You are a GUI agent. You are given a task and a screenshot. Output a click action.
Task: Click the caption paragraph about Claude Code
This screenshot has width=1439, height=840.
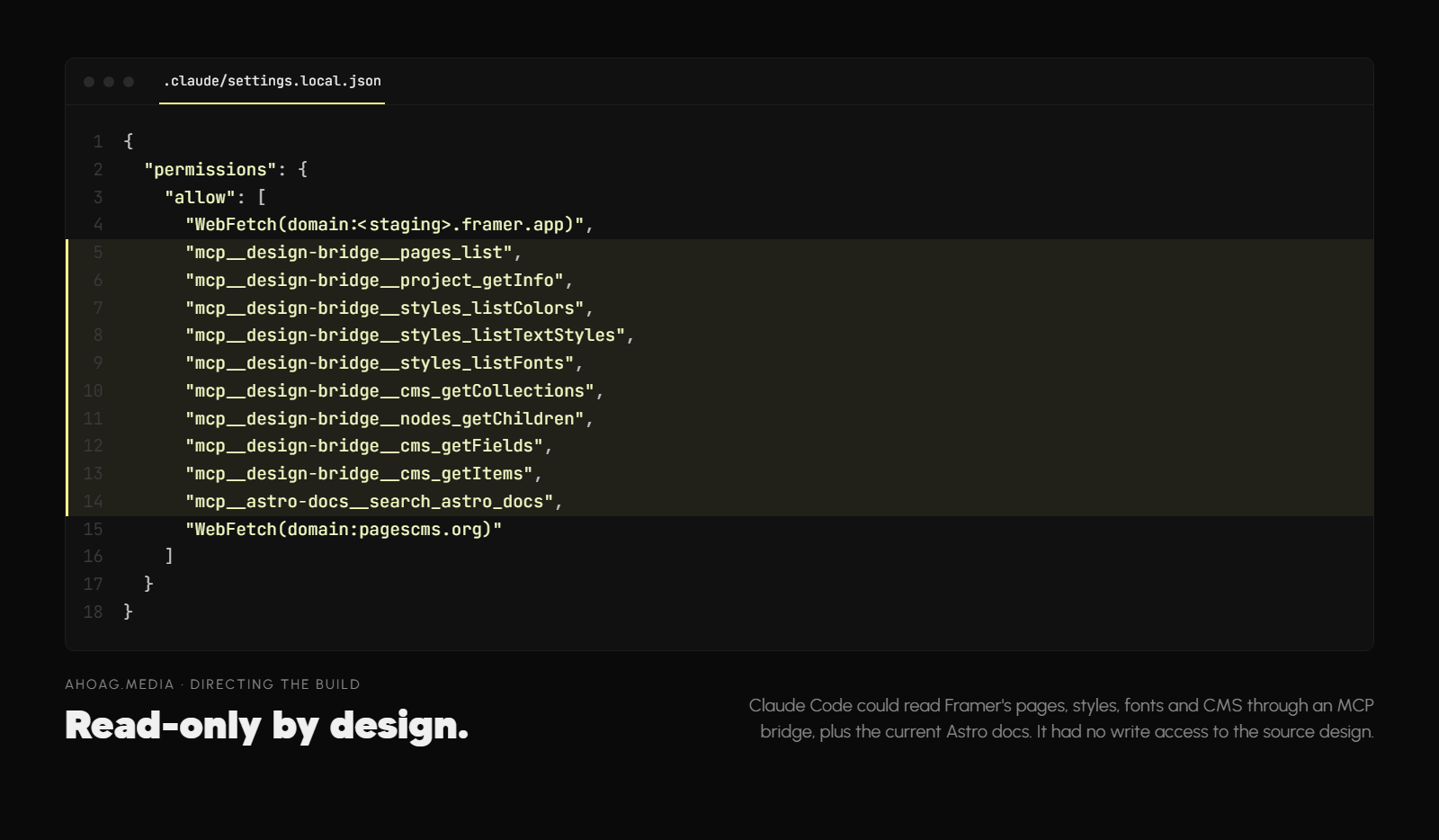tap(1061, 719)
